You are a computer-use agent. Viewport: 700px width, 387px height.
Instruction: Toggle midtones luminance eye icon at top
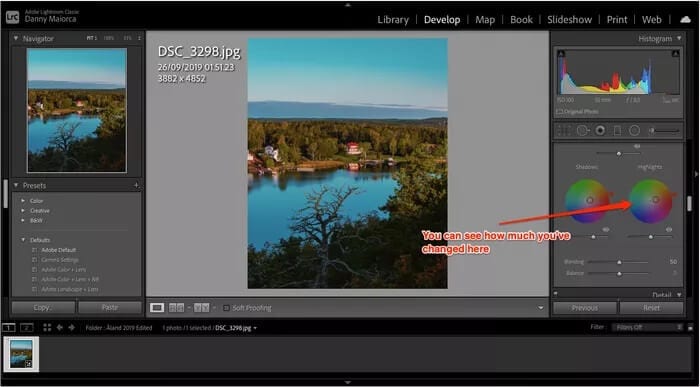[x=637, y=146]
